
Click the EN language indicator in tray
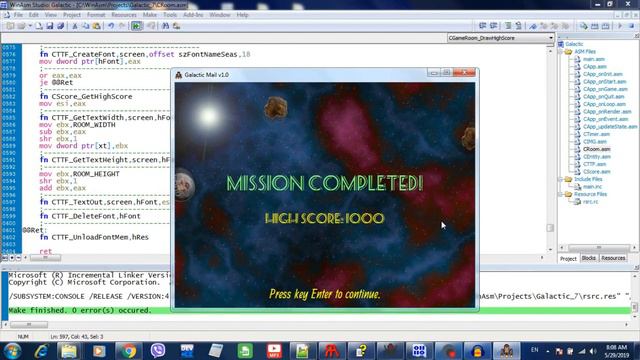534,350
